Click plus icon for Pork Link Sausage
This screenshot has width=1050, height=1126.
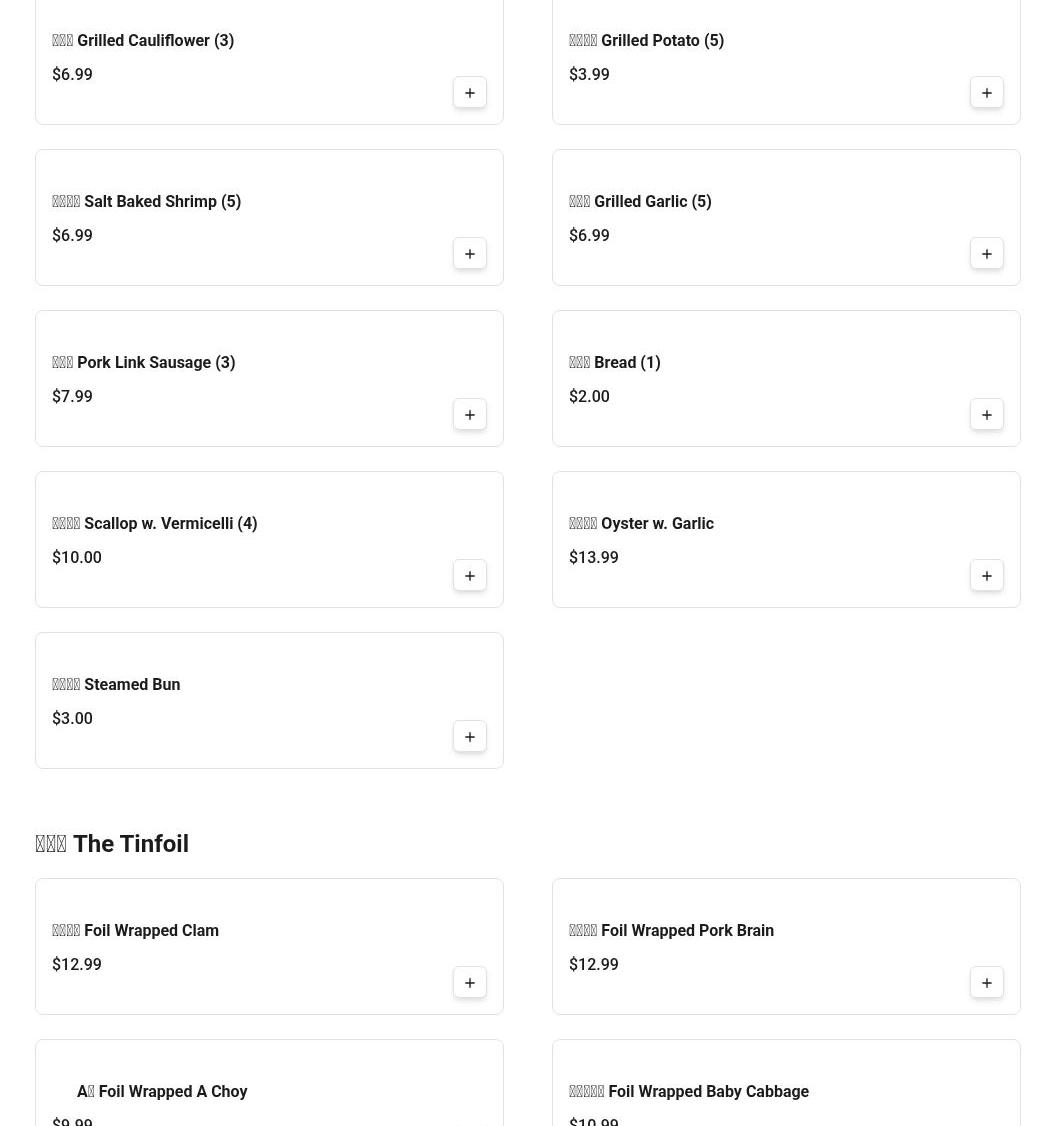pos(469,415)
